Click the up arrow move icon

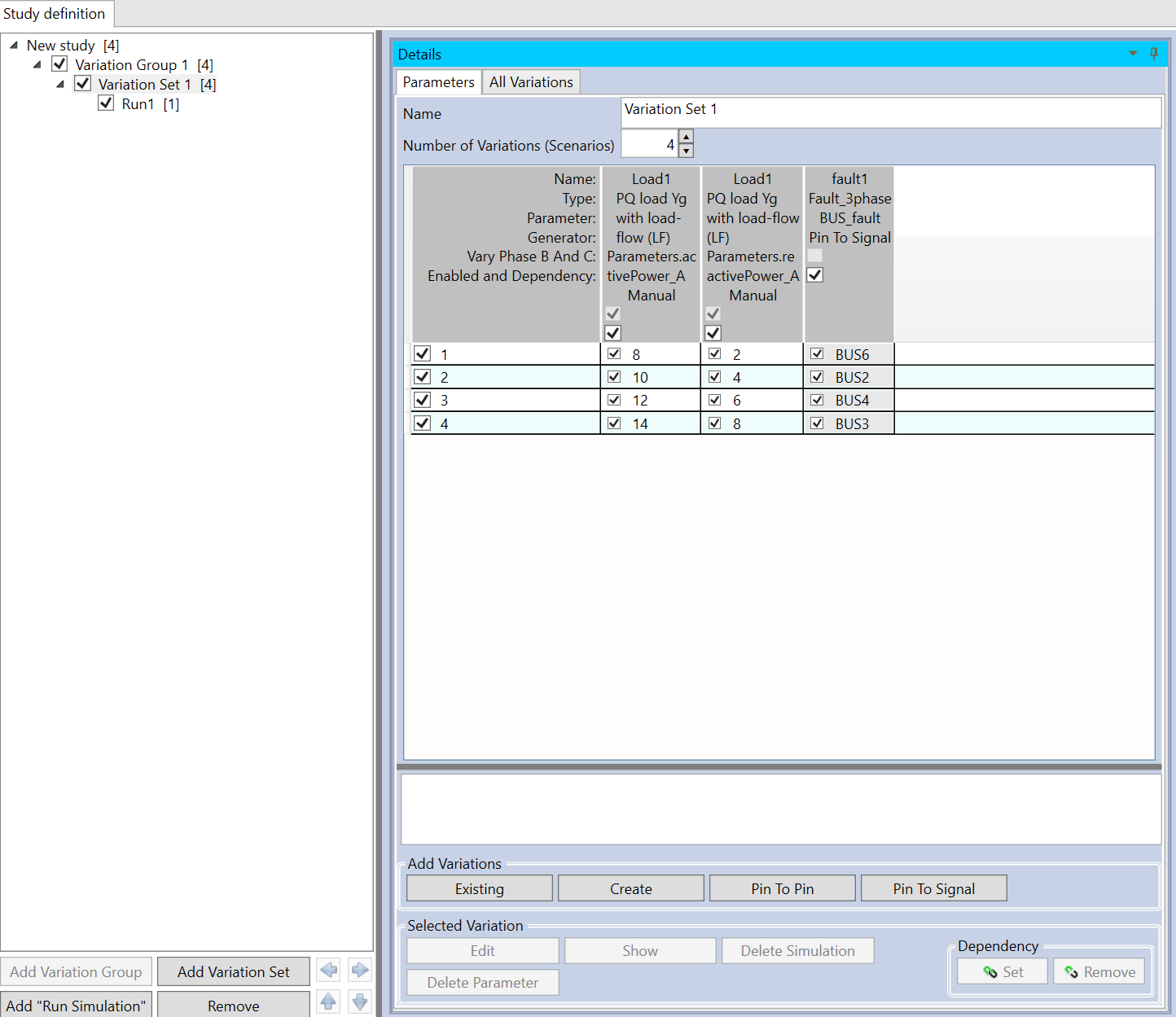tap(329, 1002)
